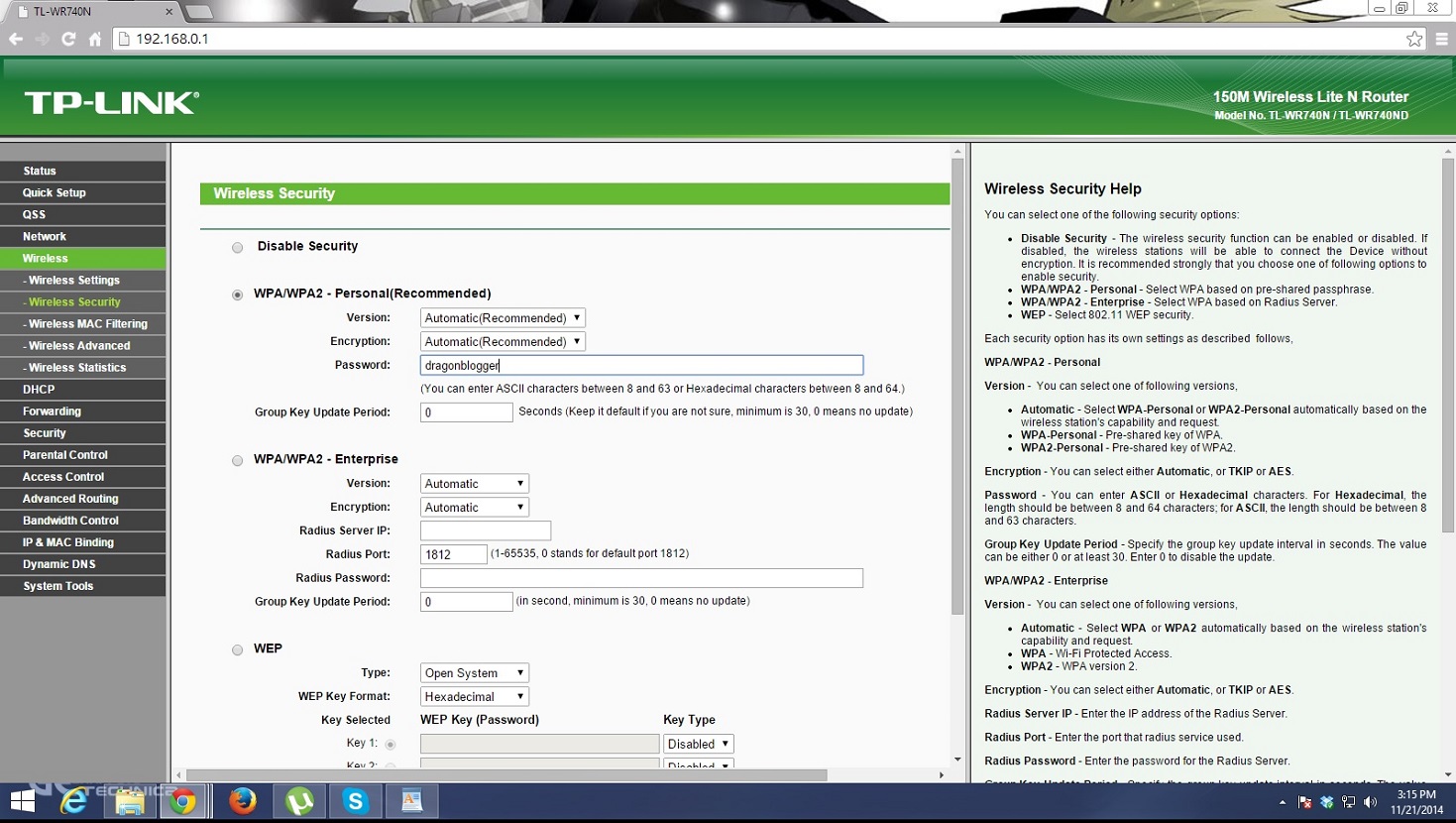
Task: Open the System Tools sidebar link
Action: pyautogui.click(x=58, y=586)
